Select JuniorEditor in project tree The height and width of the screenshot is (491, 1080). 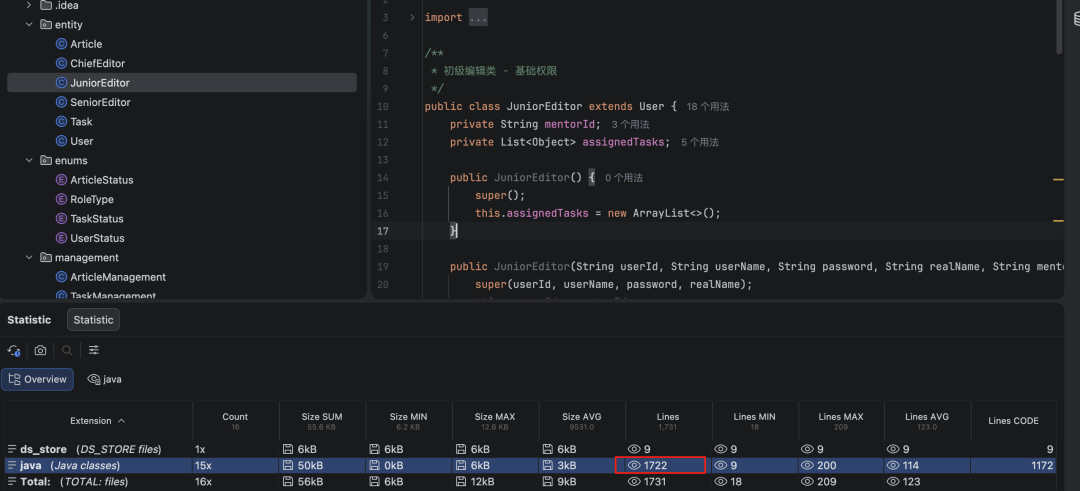(182, 83)
